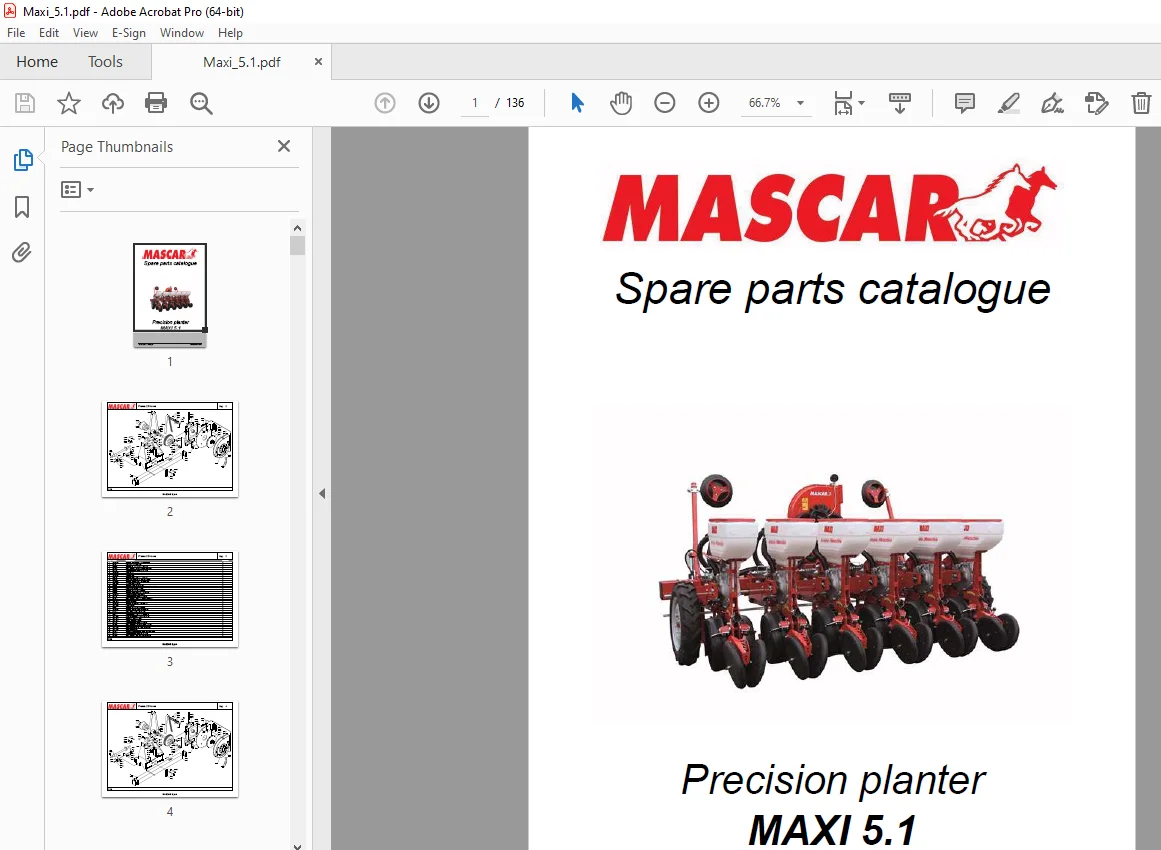Select page 1 thumbnail
The height and width of the screenshot is (850, 1161).
pos(170,295)
